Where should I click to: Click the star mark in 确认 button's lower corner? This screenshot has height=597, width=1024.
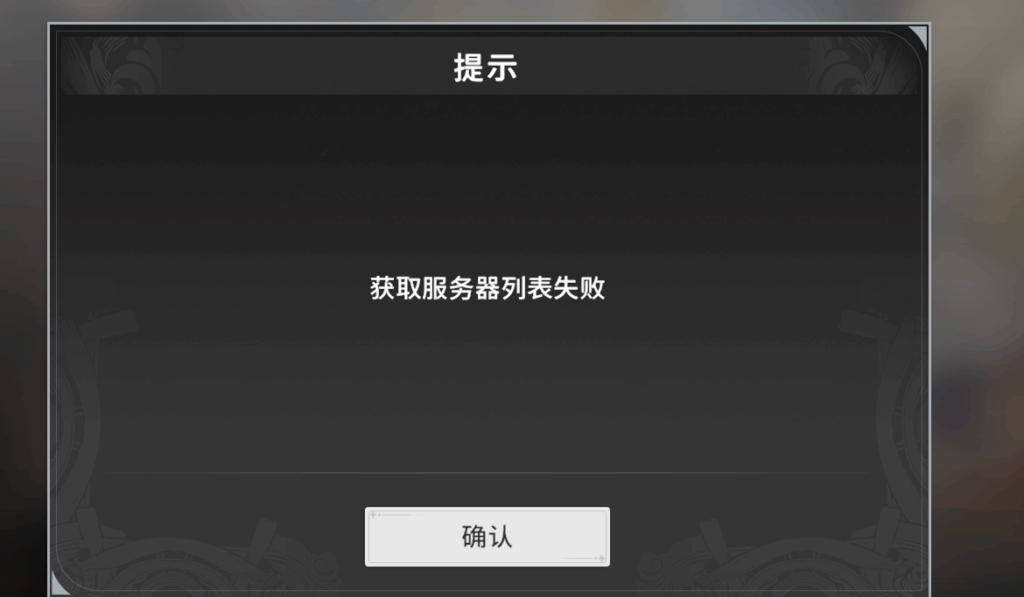click(x=601, y=558)
